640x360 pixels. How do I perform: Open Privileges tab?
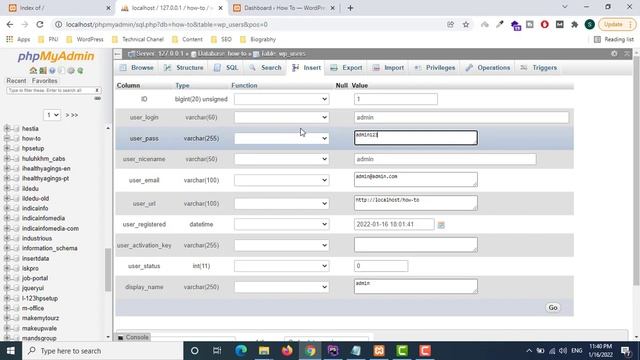click(435, 68)
